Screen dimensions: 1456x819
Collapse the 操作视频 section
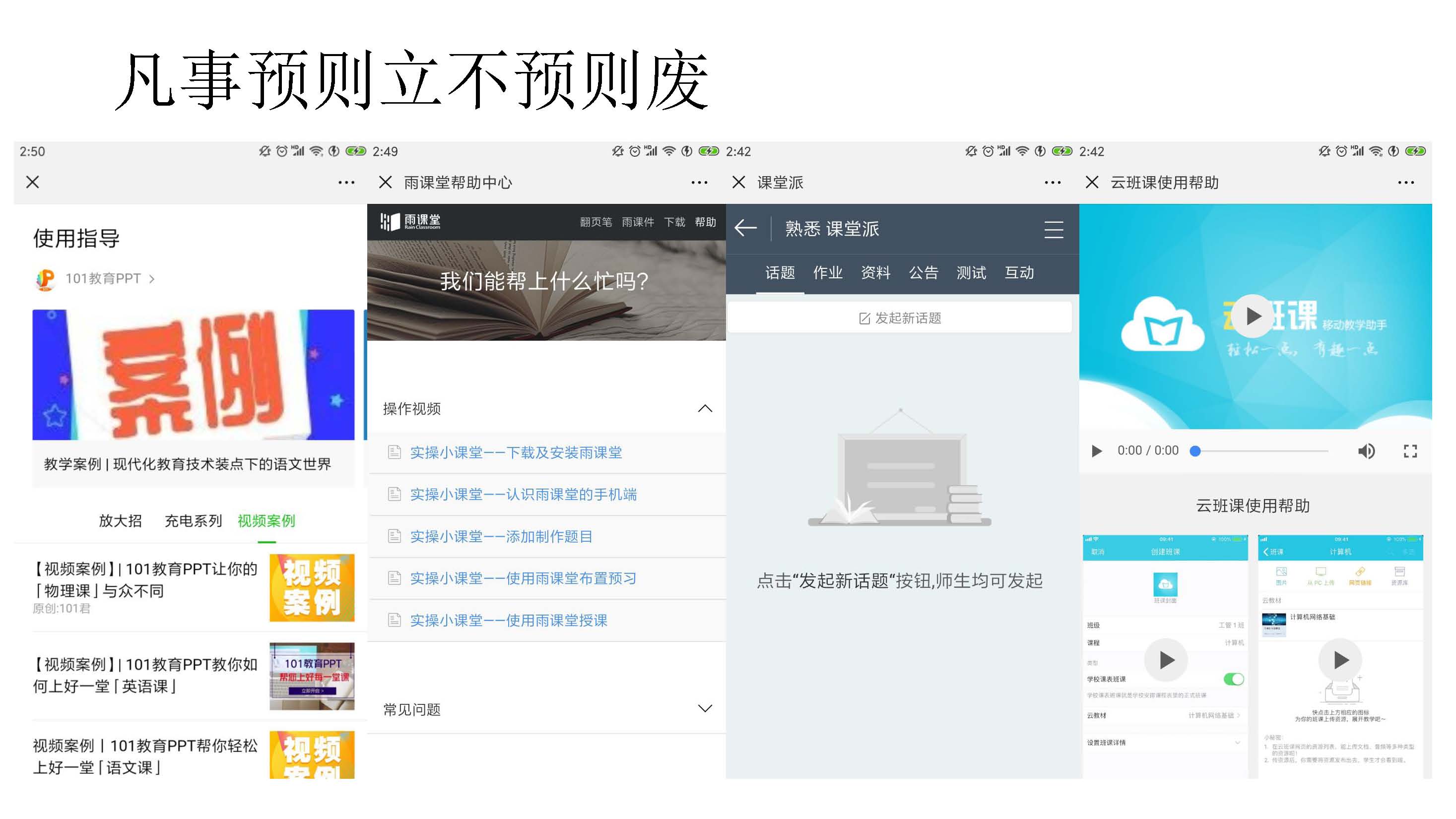[705, 408]
